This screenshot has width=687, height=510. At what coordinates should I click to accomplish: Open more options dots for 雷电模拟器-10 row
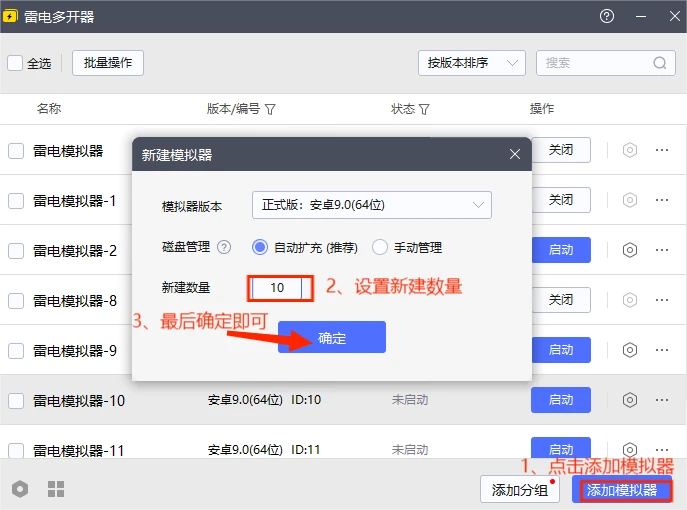pyautogui.click(x=662, y=400)
